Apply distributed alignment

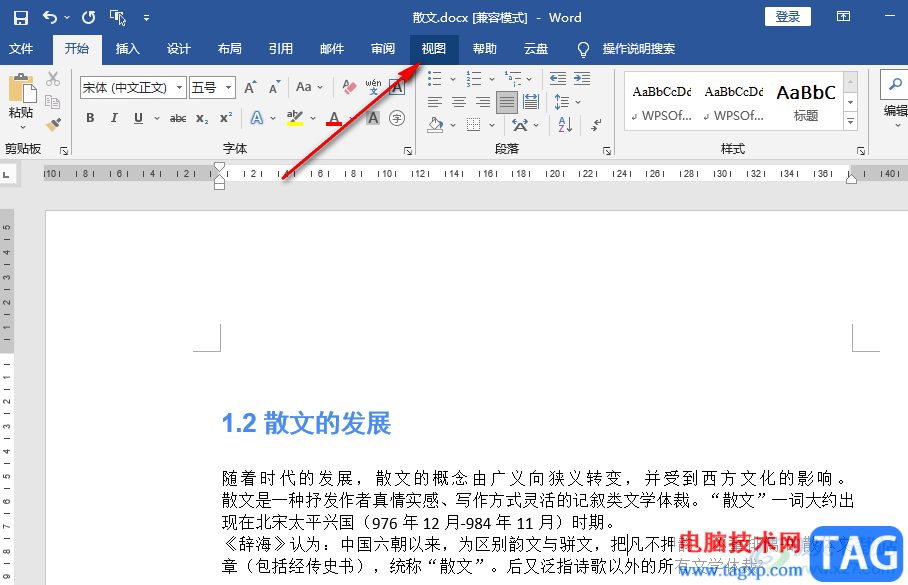tap(531, 102)
